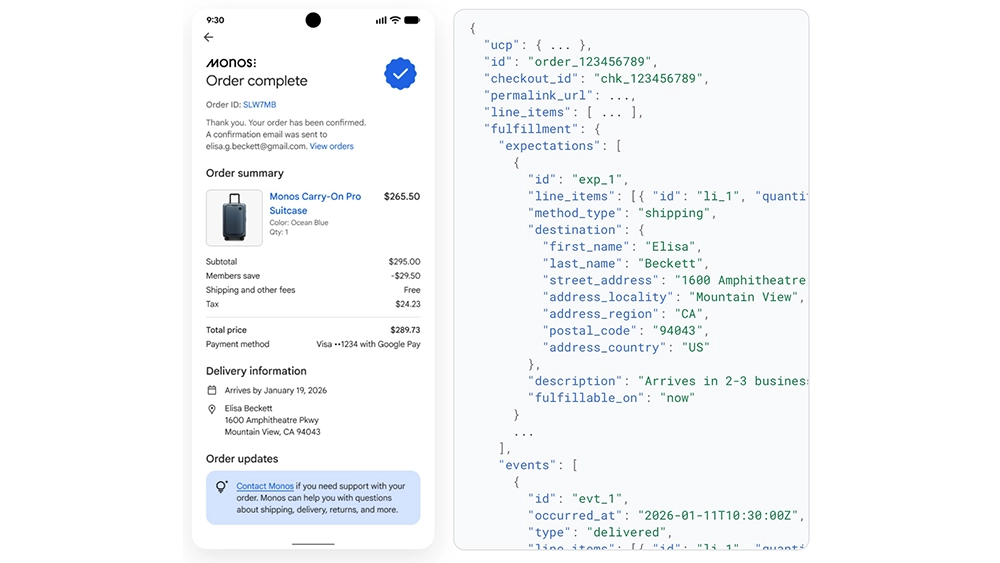Viewport: 1000px width, 563px height.
Task: Click the "evt_1" value in JSON
Action: 596,499
